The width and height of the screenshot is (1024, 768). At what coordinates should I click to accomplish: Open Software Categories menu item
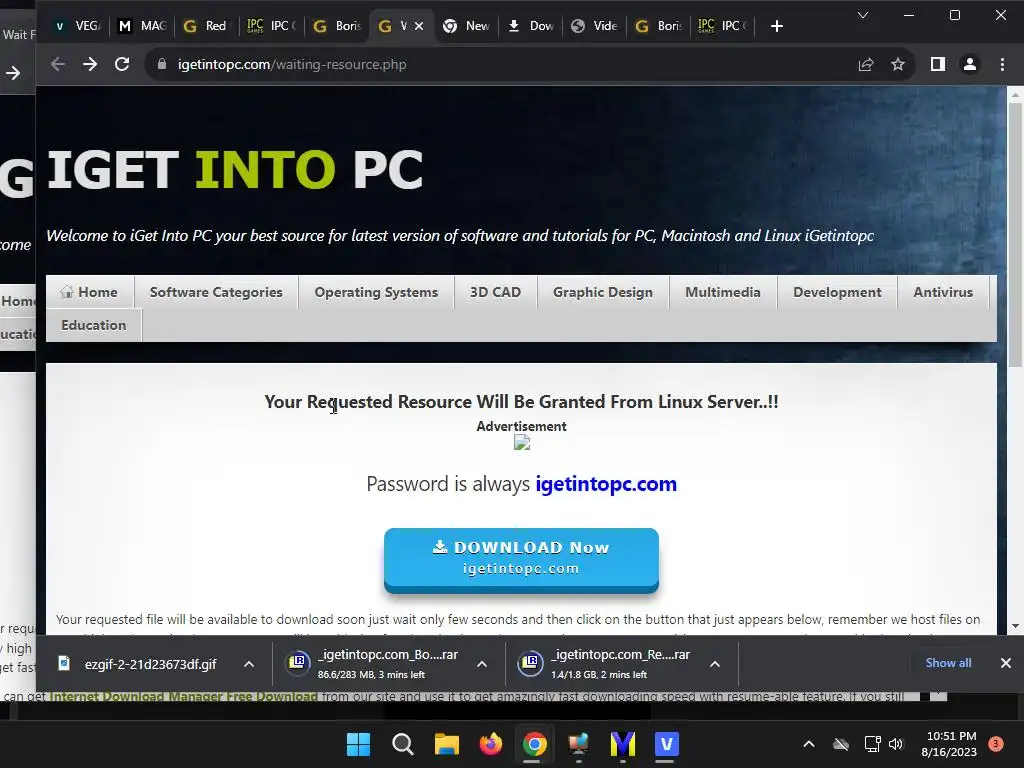click(x=216, y=292)
